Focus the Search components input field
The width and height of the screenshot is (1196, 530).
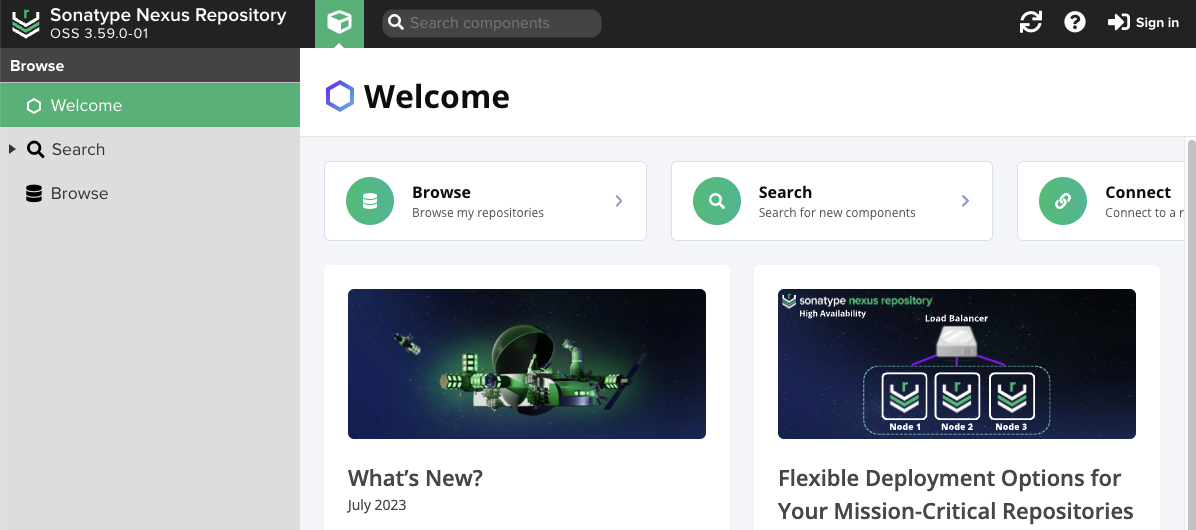[x=492, y=23]
